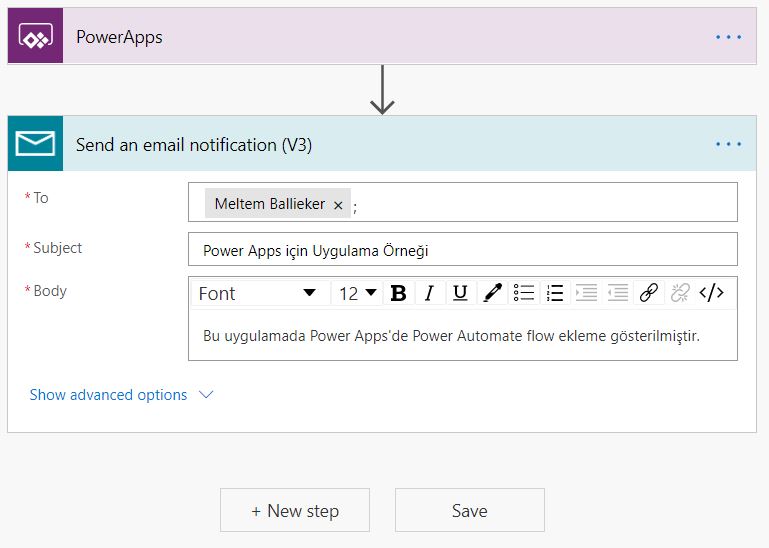Click the New step button
Viewport: 769px width, 548px height.
coord(295,510)
